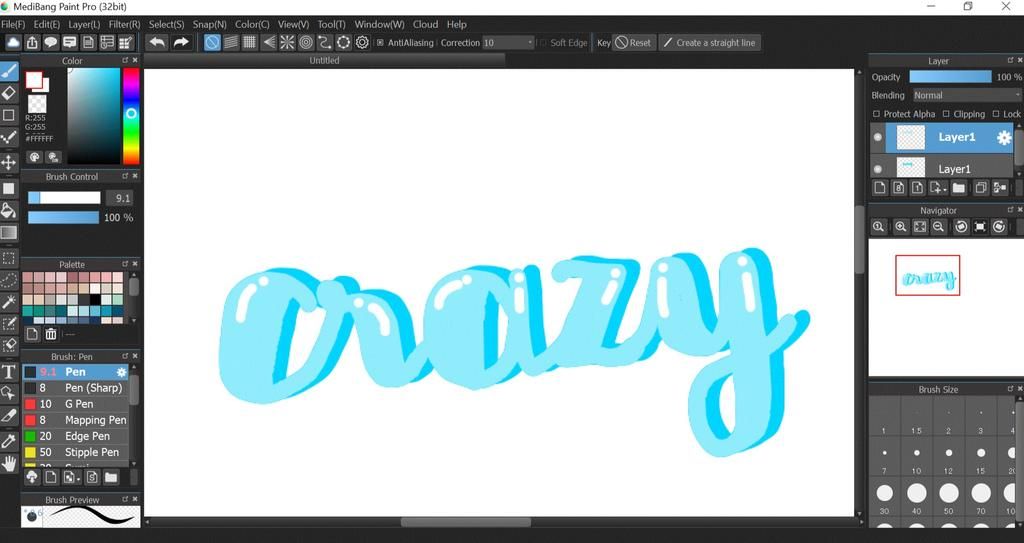Duplicate the selected layer

(x=980, y=188)
